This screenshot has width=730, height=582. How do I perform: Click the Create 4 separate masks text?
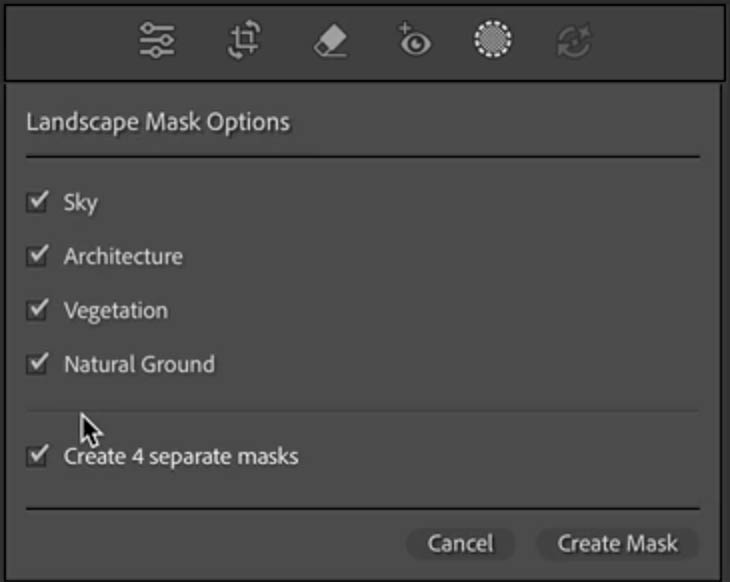[x=181, y=457]
